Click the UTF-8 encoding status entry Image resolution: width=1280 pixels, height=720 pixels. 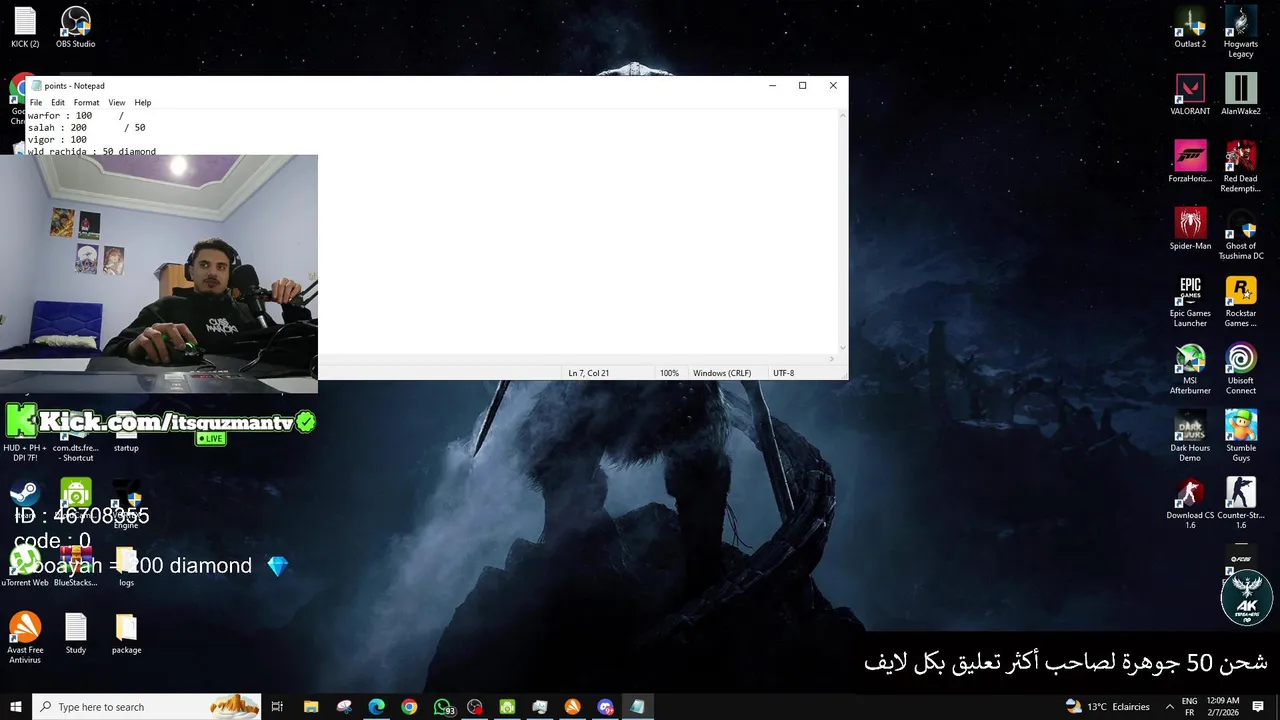(x=784, y=373)
